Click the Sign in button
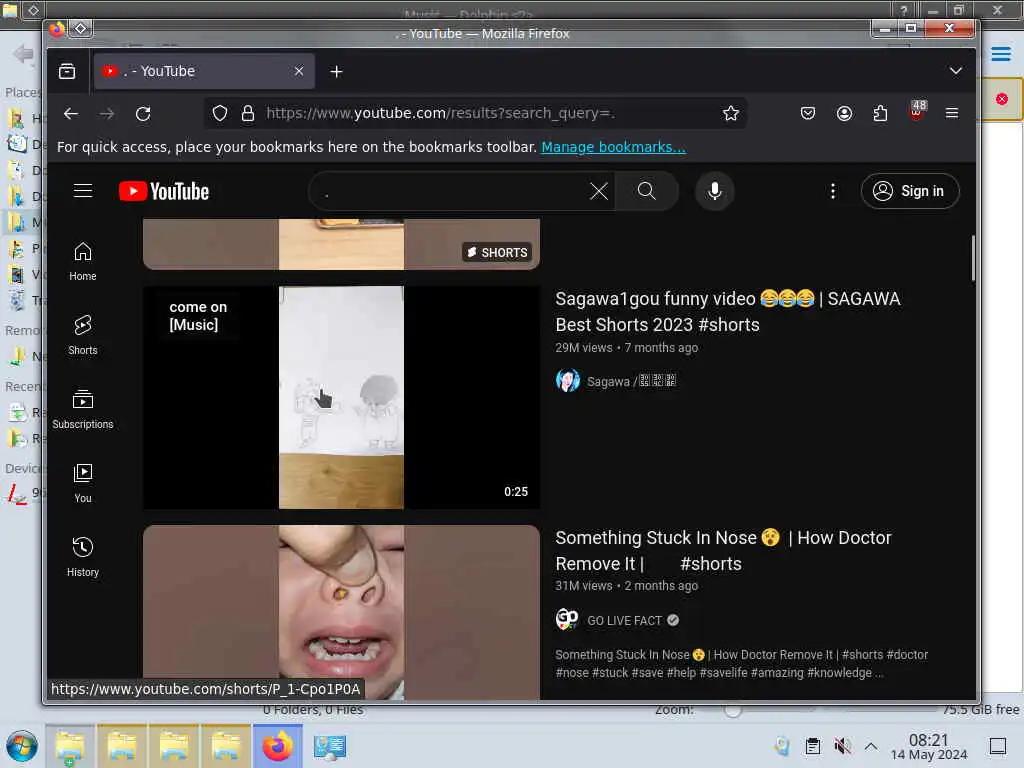This screenshot has width=1024, height=768. (910, 191)
